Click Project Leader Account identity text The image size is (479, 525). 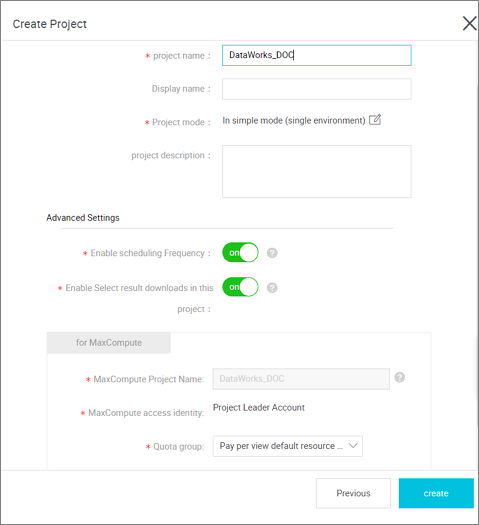click(259, 407)
